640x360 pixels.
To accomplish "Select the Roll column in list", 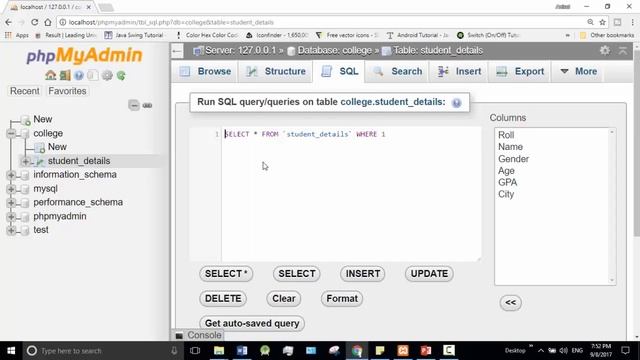I will pos(506,135).
